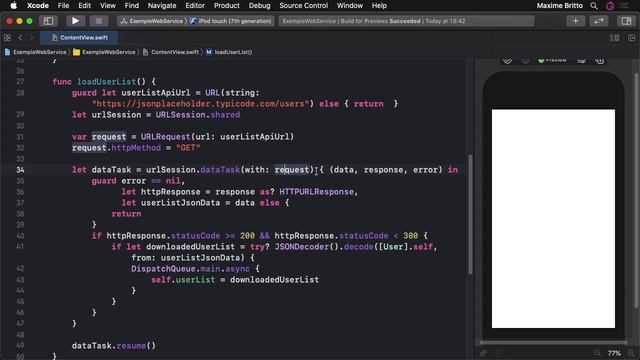This screenshot has width=640, height=360.
Task: Click the code editor vertical scrollbar
Action: 470,214
